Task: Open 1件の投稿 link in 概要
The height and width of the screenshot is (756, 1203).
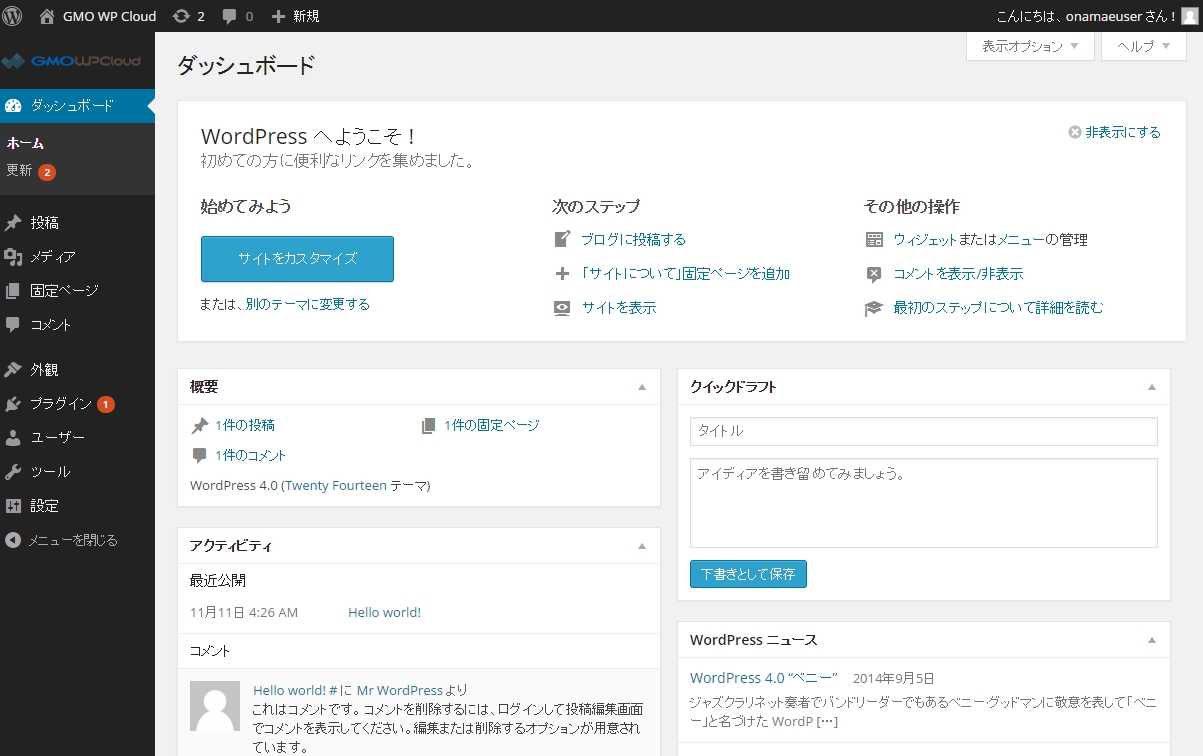Action: pos(245,425)
